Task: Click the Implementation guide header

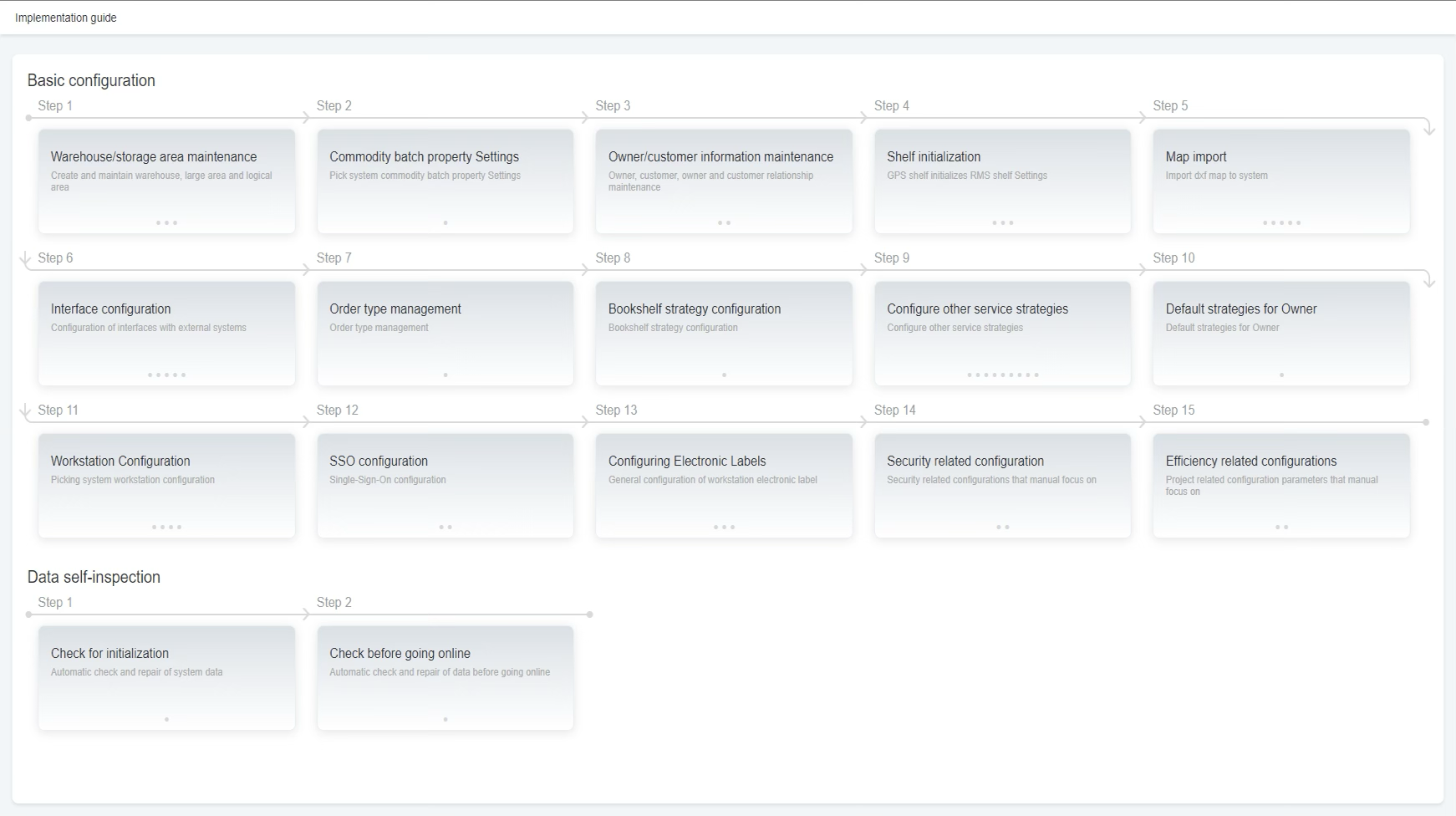Action: 65,17
